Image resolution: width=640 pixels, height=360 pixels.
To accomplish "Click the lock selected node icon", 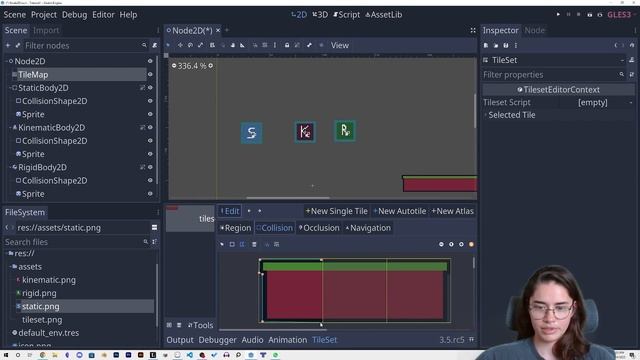I will point(287,45).
